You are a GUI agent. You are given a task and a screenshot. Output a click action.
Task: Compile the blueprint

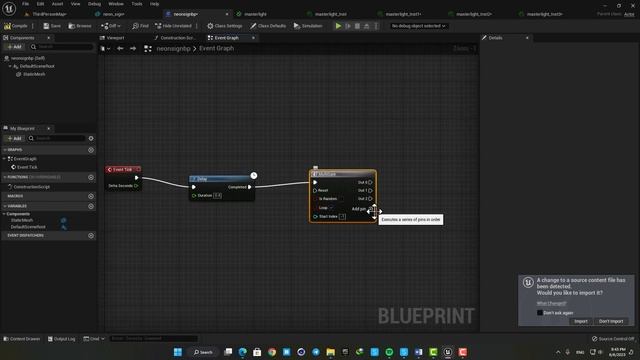coord(16,26)
